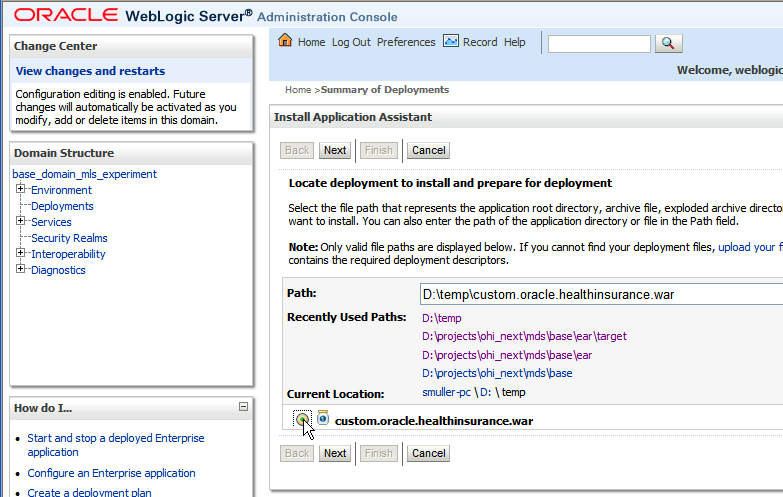Open Preferences from the toolbar
The image size is (783, 497).
(406, 42)
